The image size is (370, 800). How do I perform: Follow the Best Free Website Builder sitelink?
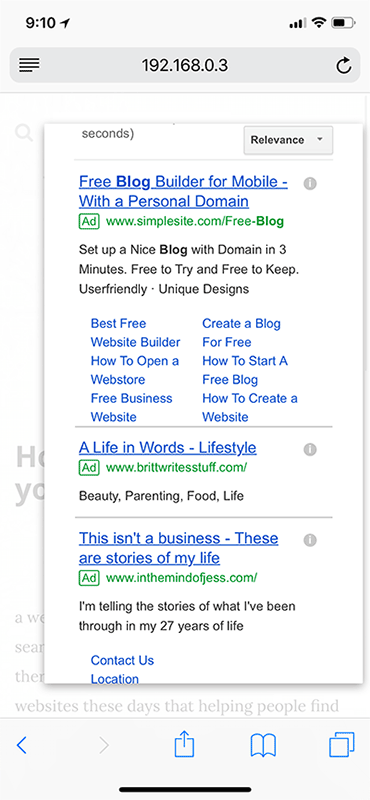[x=135, y=333]
